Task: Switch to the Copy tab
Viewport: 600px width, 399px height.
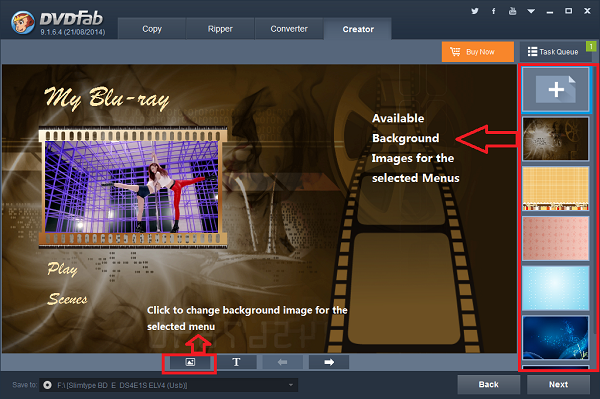Action: click(152, 29)
